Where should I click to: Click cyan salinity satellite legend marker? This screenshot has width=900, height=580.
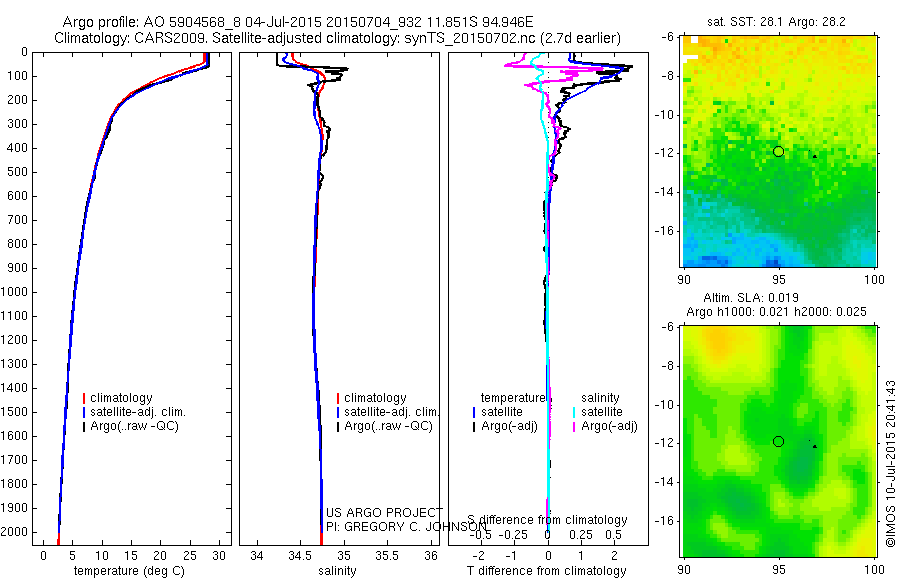574,412
